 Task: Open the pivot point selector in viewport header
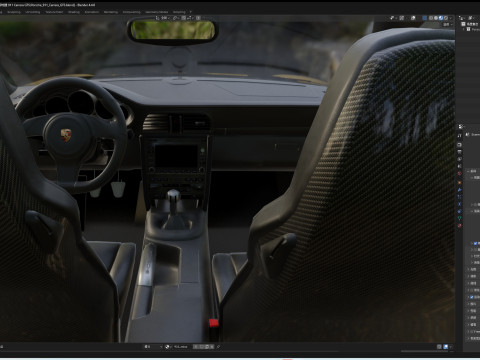176,18
